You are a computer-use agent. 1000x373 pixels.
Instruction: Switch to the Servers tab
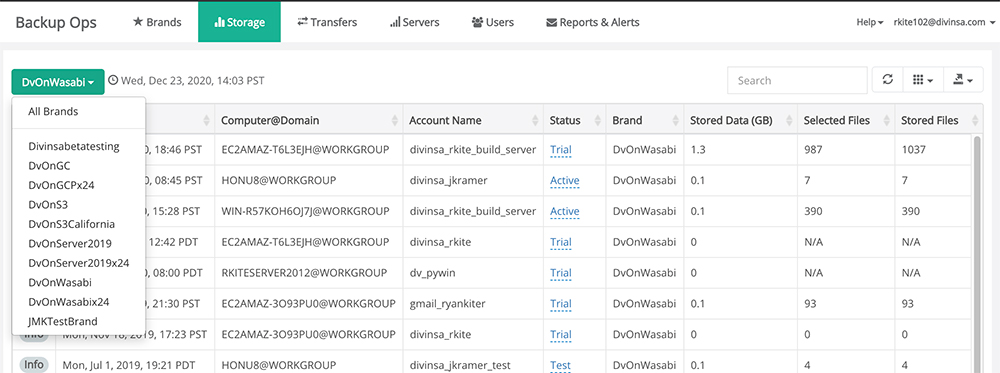(415, 22)
